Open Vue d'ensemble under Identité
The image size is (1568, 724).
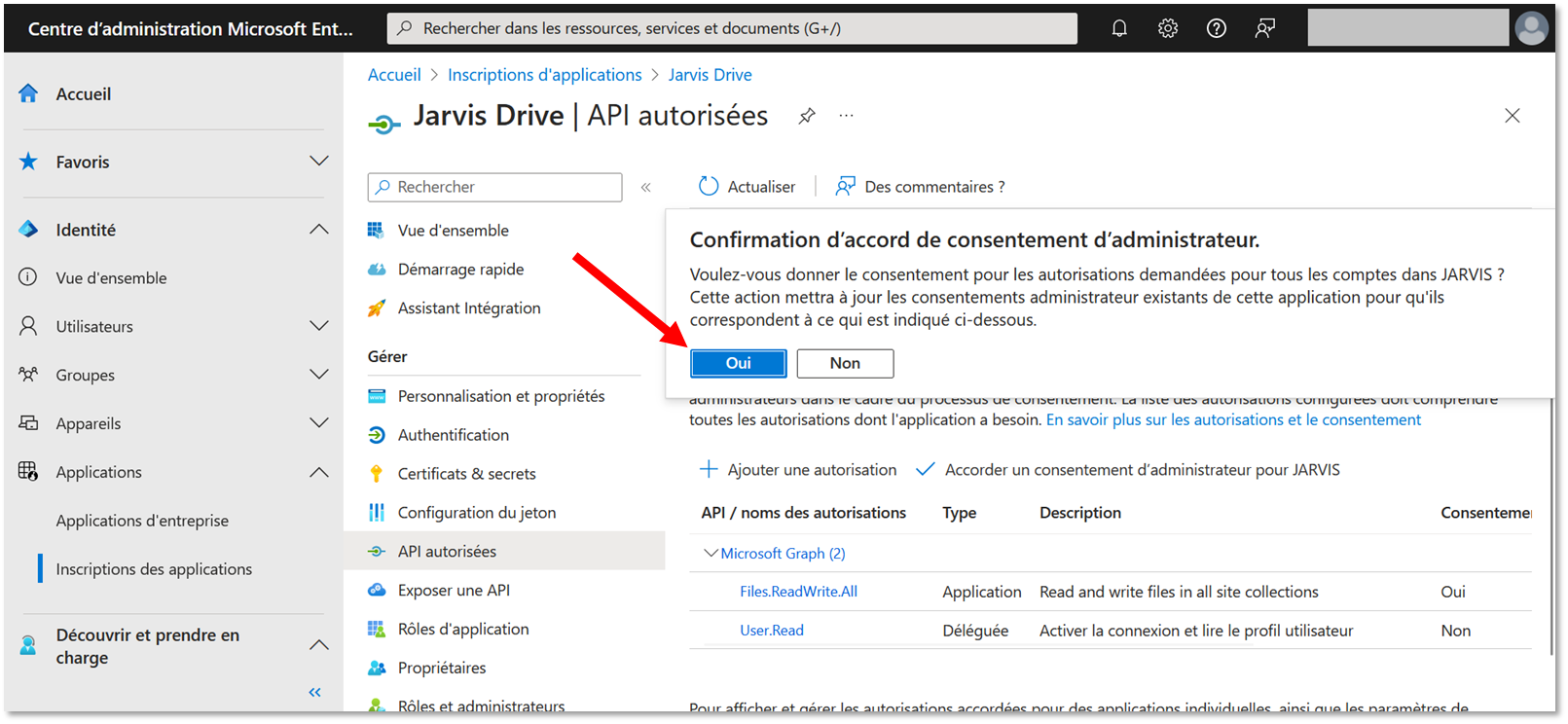point(111,278)
